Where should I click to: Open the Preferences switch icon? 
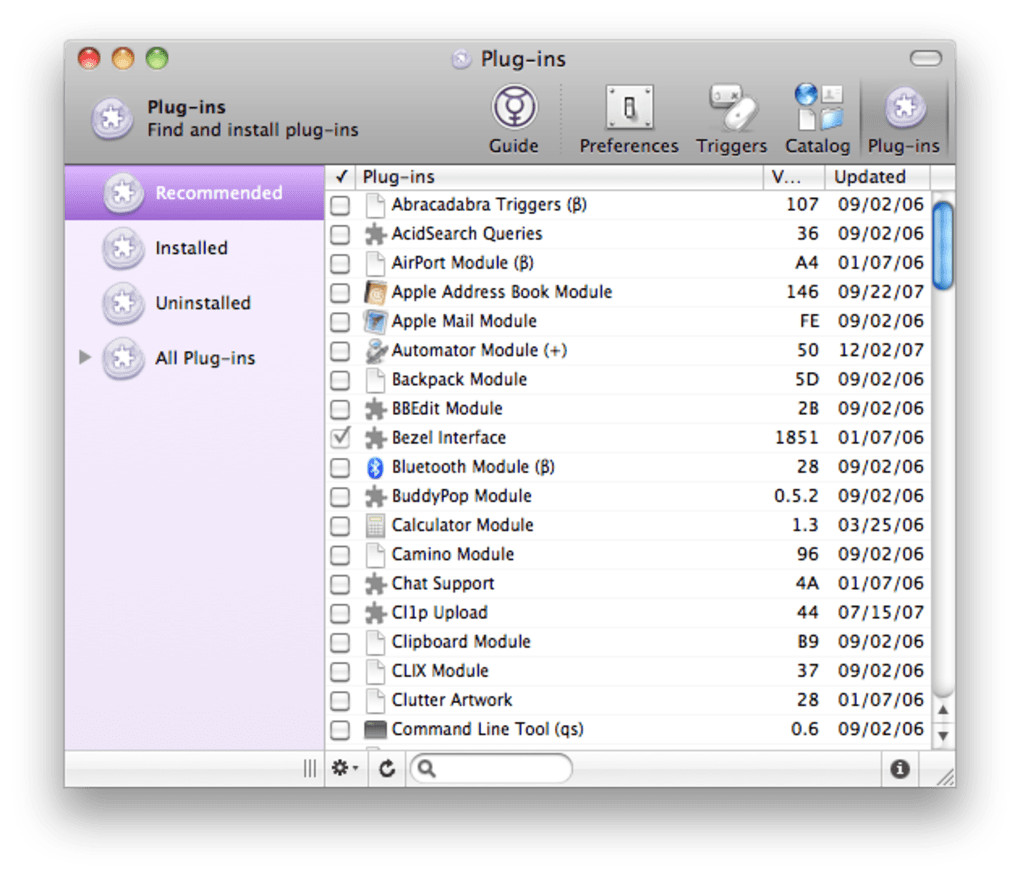629,107
